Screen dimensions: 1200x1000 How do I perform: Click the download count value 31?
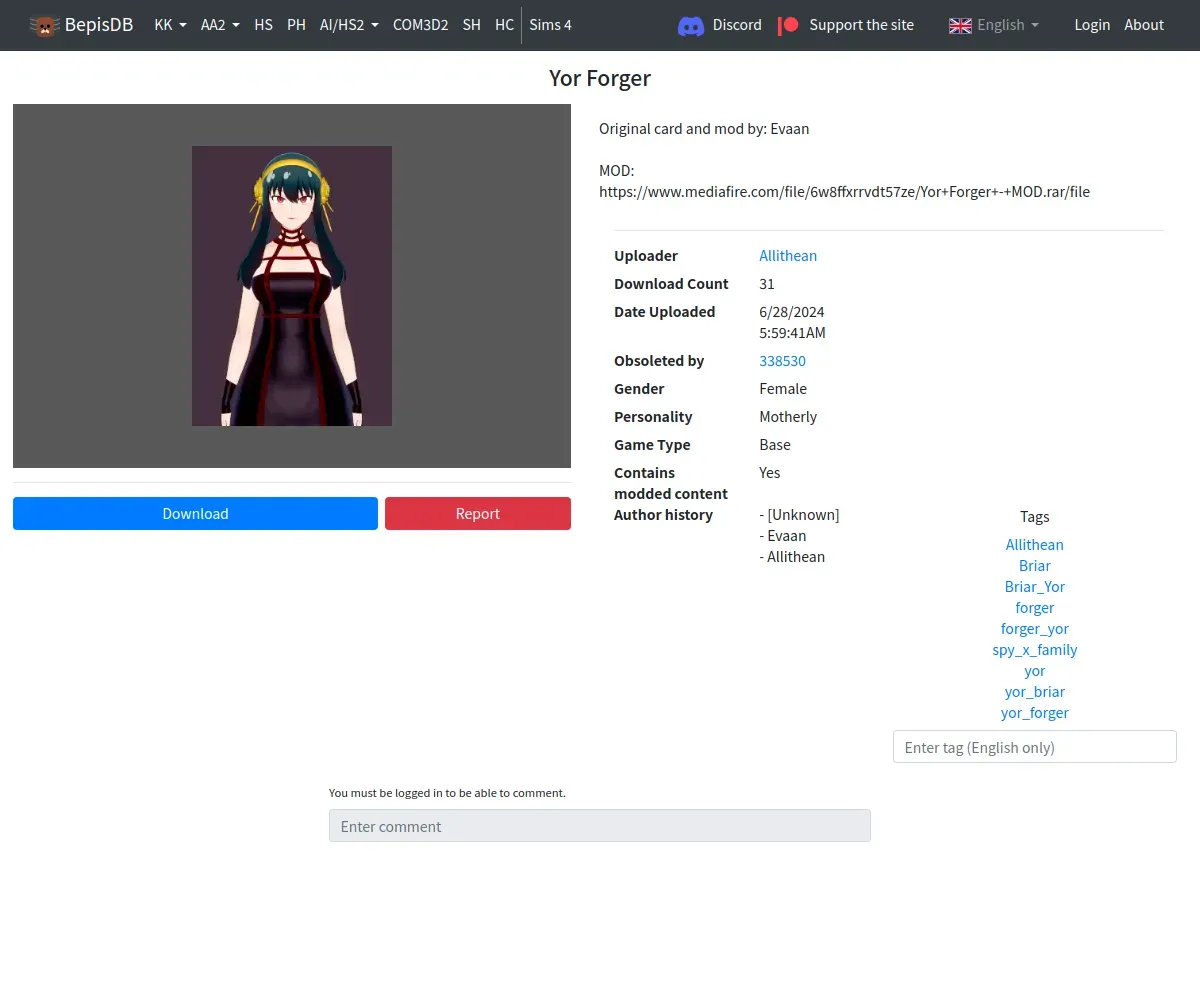point(767,284)
